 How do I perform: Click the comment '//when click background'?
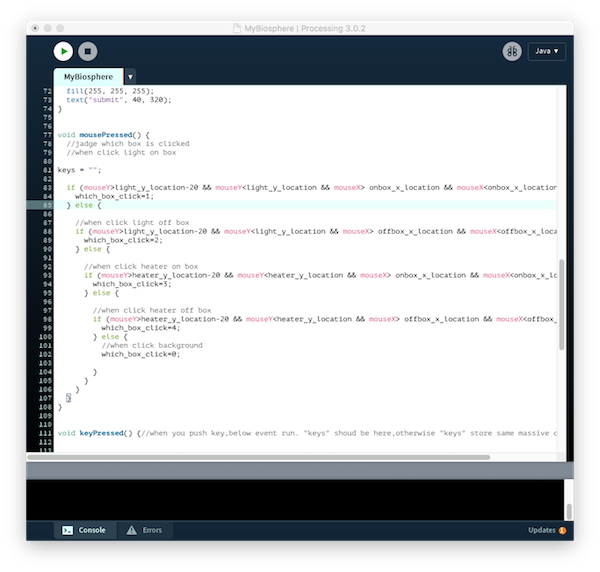[x=152, y=345]
